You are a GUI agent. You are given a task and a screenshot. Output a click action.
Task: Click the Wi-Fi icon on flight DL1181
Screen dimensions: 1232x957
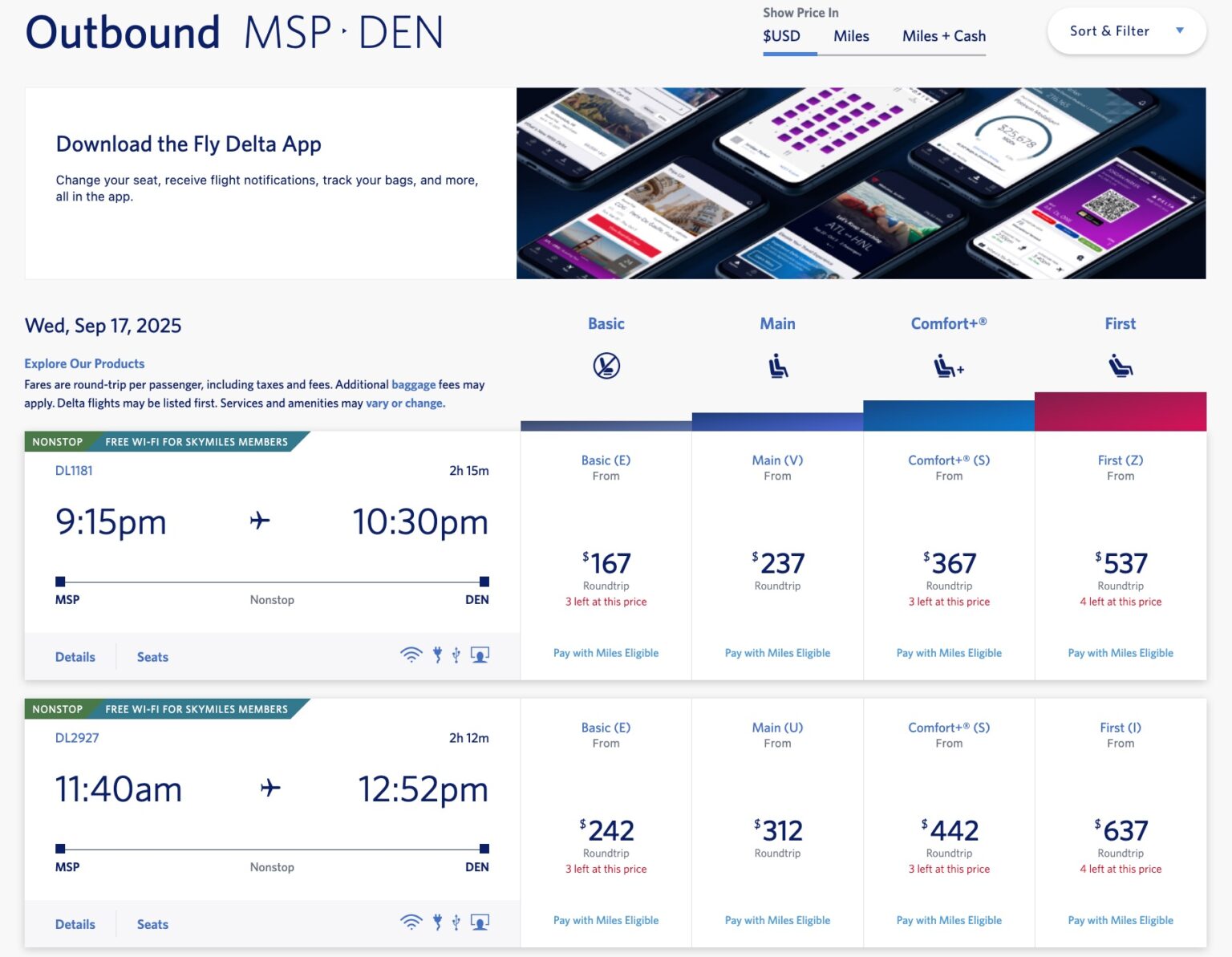[411, 655]
